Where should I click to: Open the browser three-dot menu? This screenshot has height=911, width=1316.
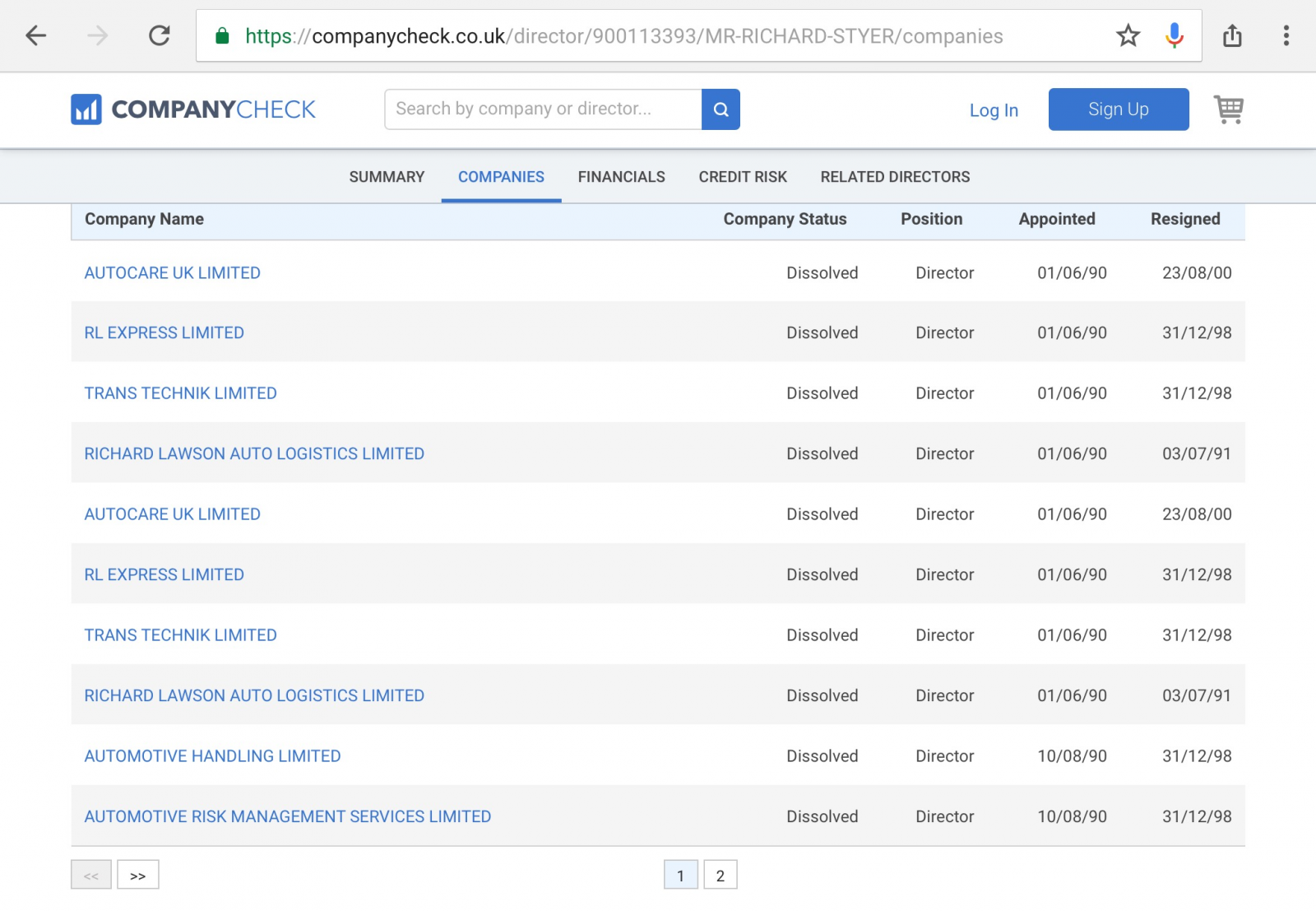click(1286, 35)
